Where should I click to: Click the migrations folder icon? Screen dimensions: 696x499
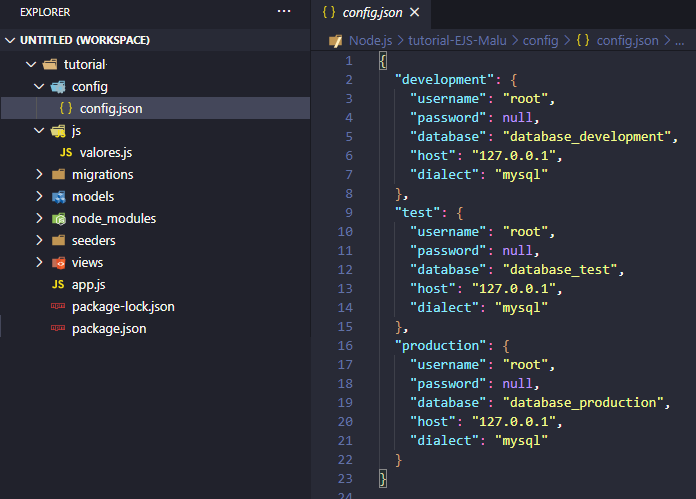click(58, 174)
